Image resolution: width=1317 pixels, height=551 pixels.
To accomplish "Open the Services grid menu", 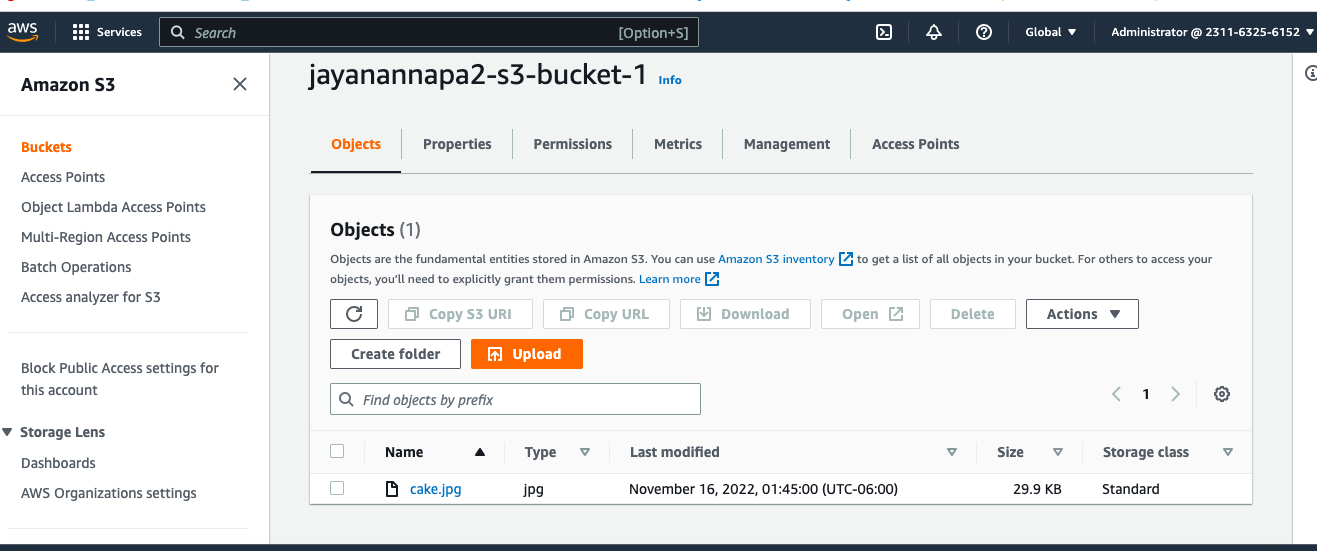I will point(107,32).
